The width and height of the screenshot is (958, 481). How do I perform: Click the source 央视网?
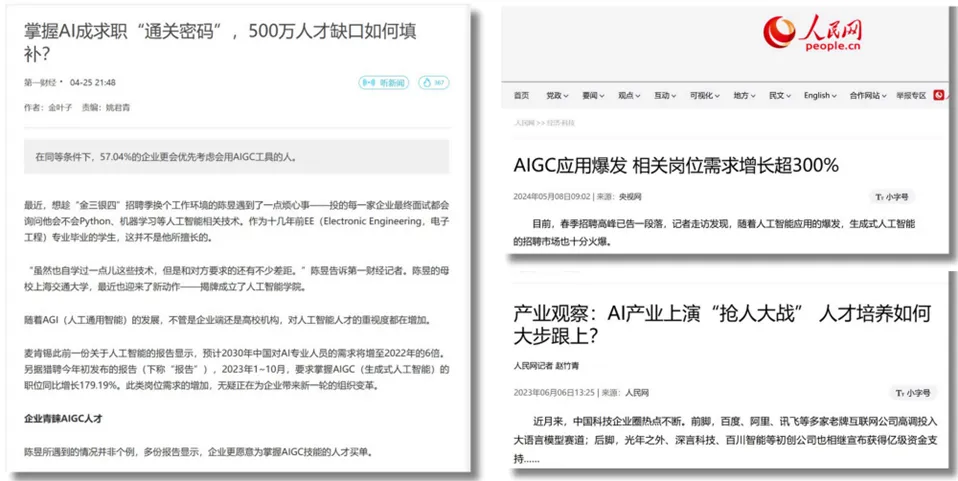click(x=632, y=197)
